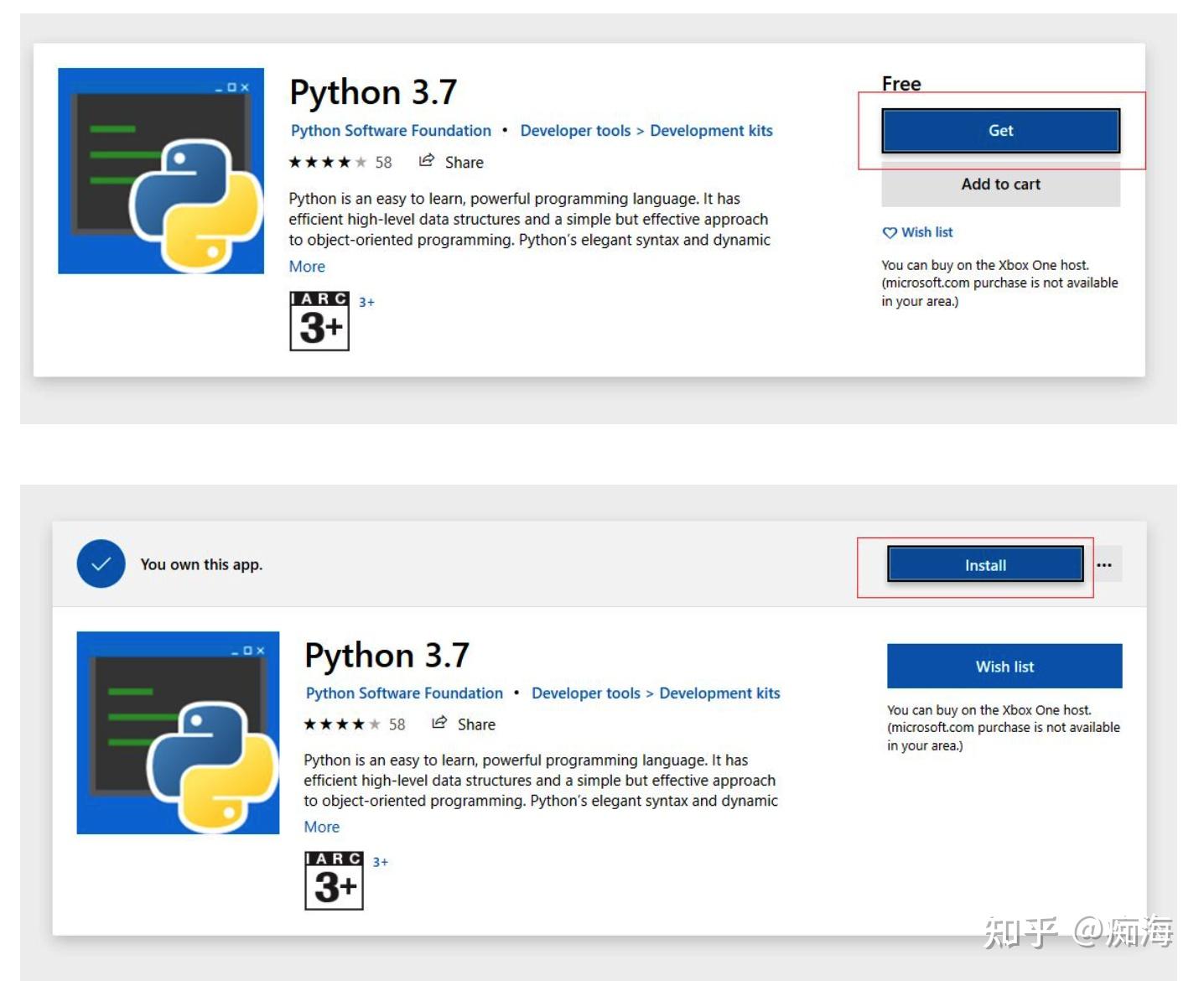Click the Add to cart button
This screenshot has width=1204, height=981.
click(x=1000, y=184)
